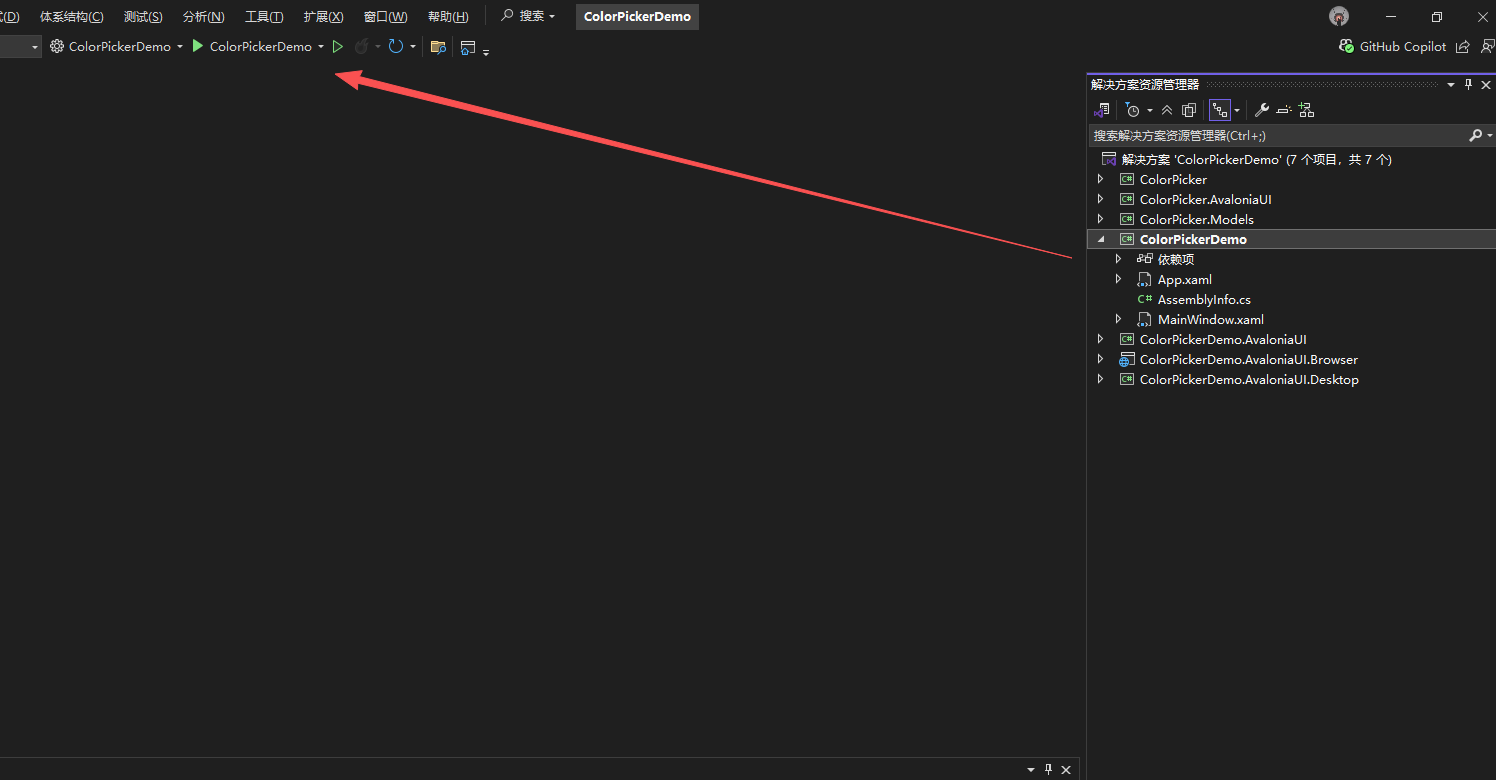Toggle Preview Selected Items icon
The height and width of the screenshot is (780, 1496).
(1284, 110)
